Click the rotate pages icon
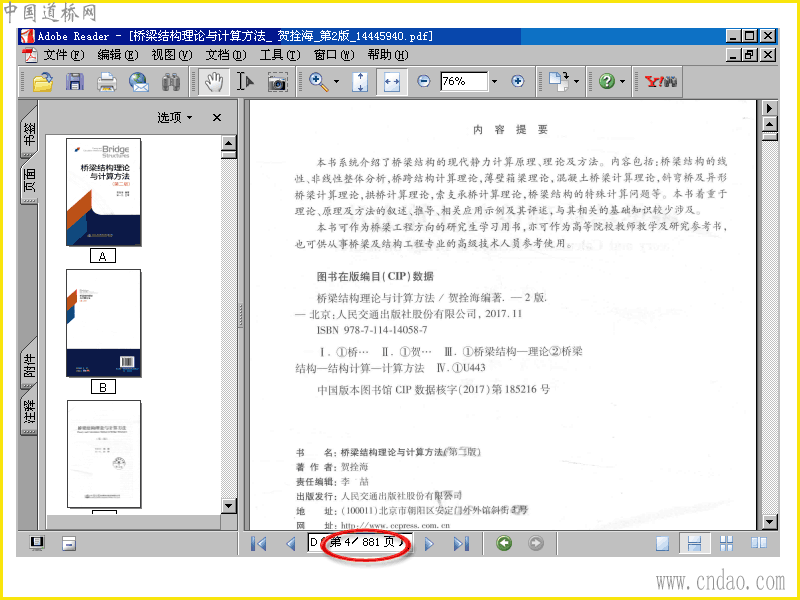Viewport: 800px width, 600px height. point(559,82)
